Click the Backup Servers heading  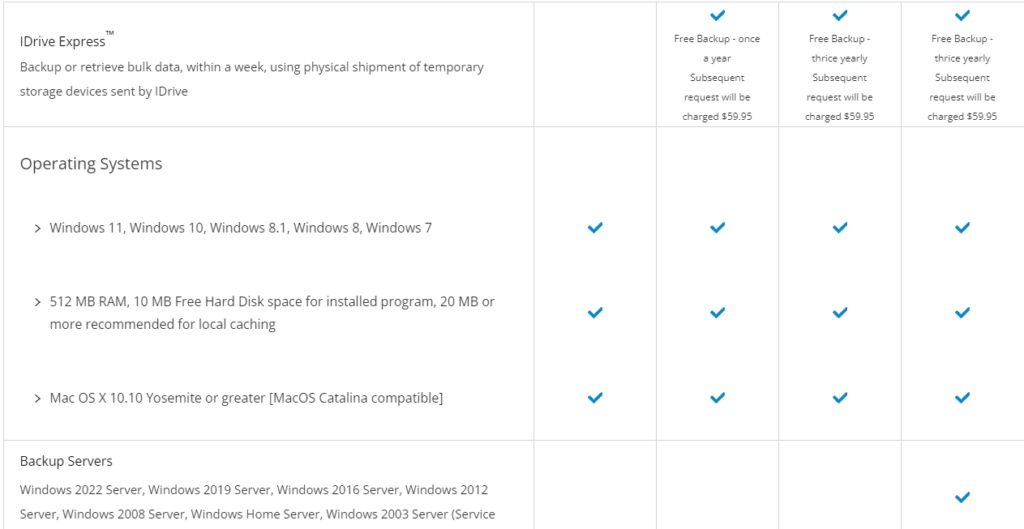66,462
